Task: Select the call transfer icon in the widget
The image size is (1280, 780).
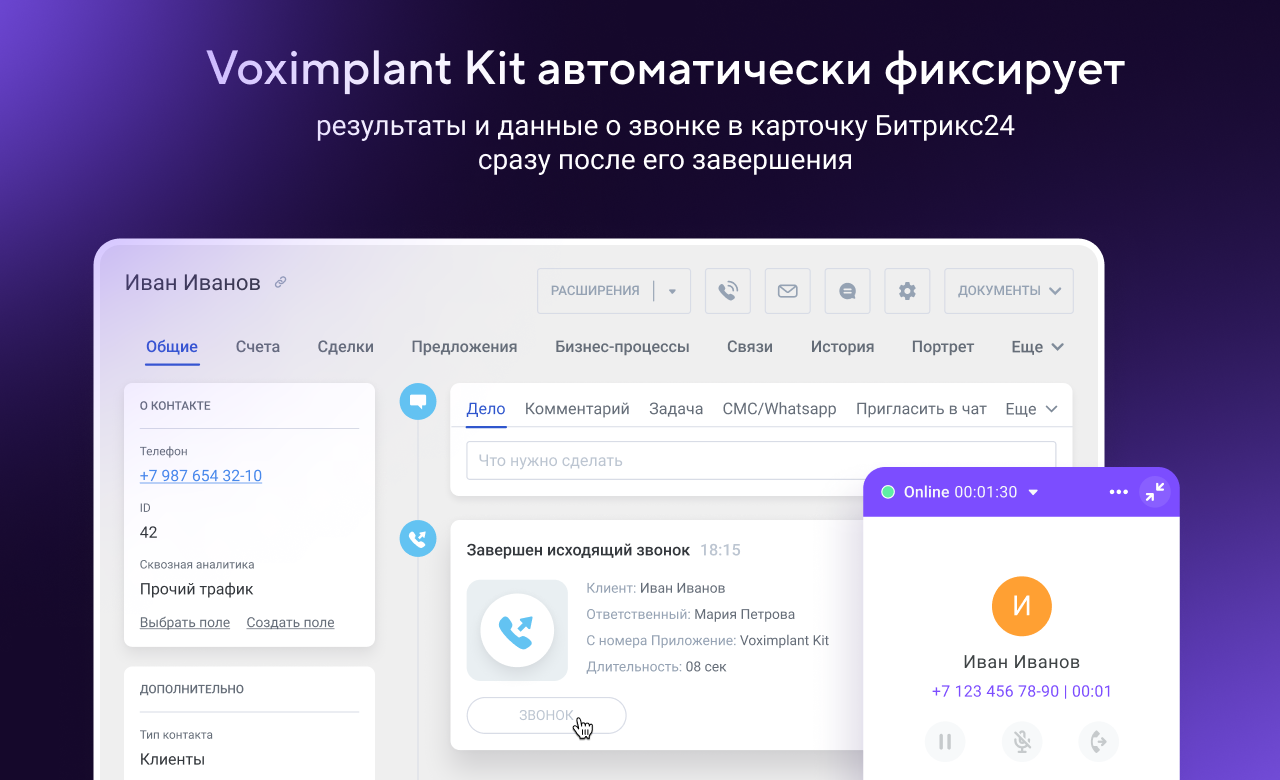Action: point(1097,742)
